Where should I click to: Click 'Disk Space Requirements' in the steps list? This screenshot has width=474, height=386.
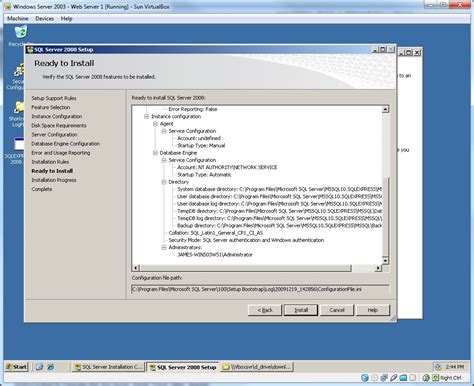[59, 125]
